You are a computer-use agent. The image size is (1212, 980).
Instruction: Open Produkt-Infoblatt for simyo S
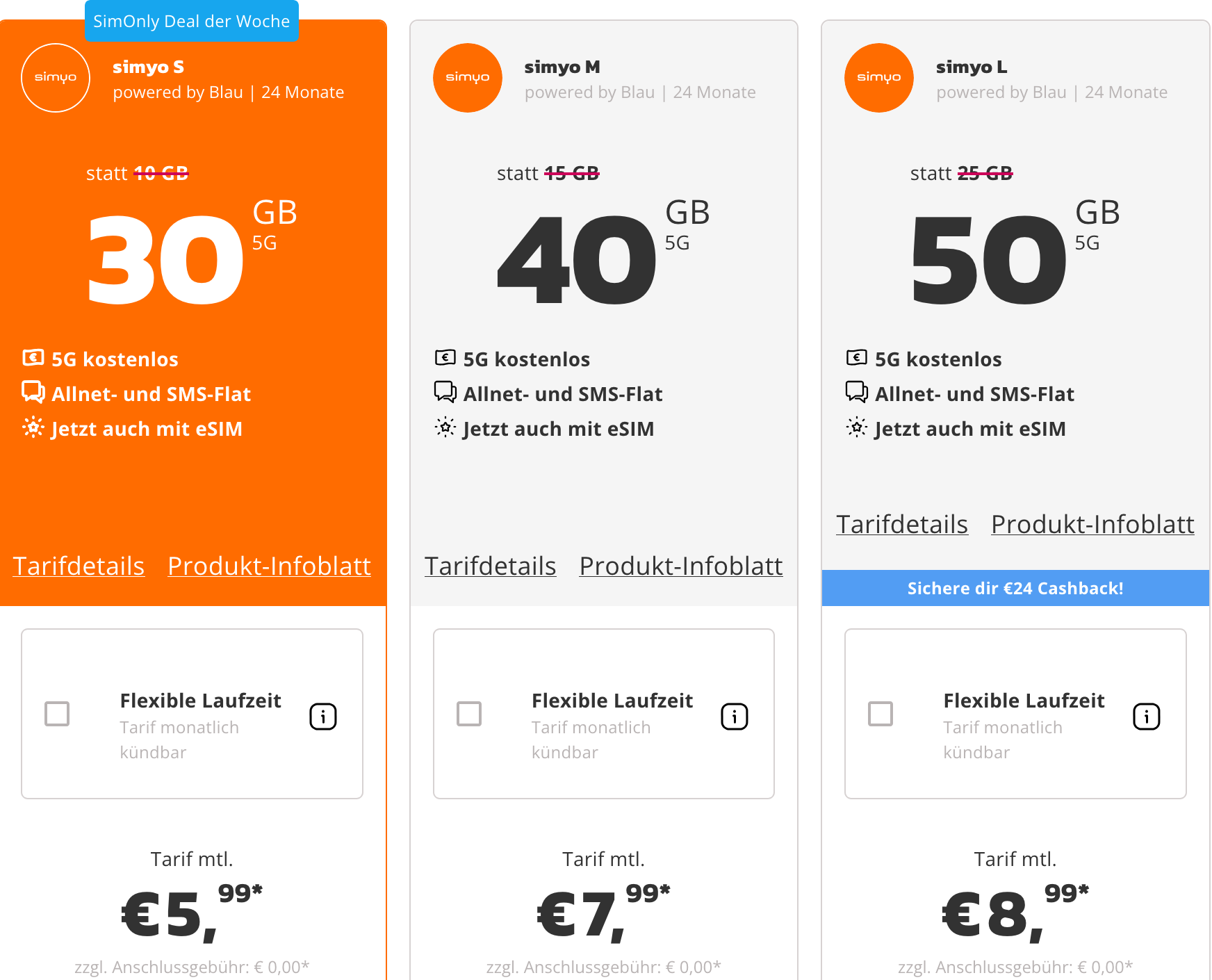269,566
